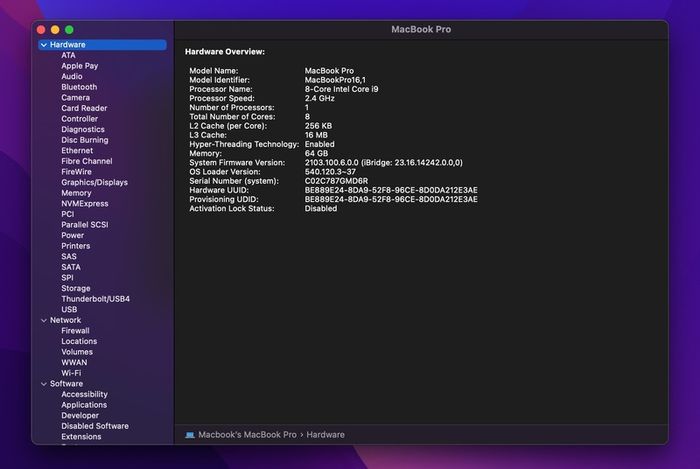Select Bluetooth in the sidebar
The width and height of the screenshot is (700, 469).
click(x=79, y=87)
